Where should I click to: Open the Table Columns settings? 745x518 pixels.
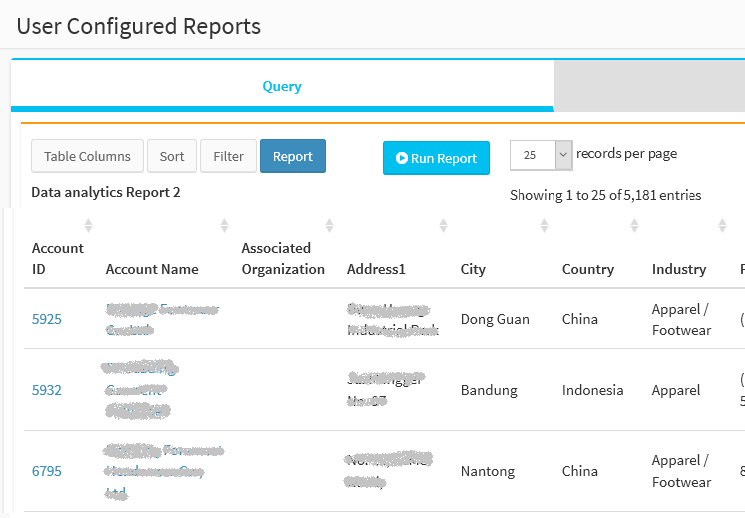point(87,156)
